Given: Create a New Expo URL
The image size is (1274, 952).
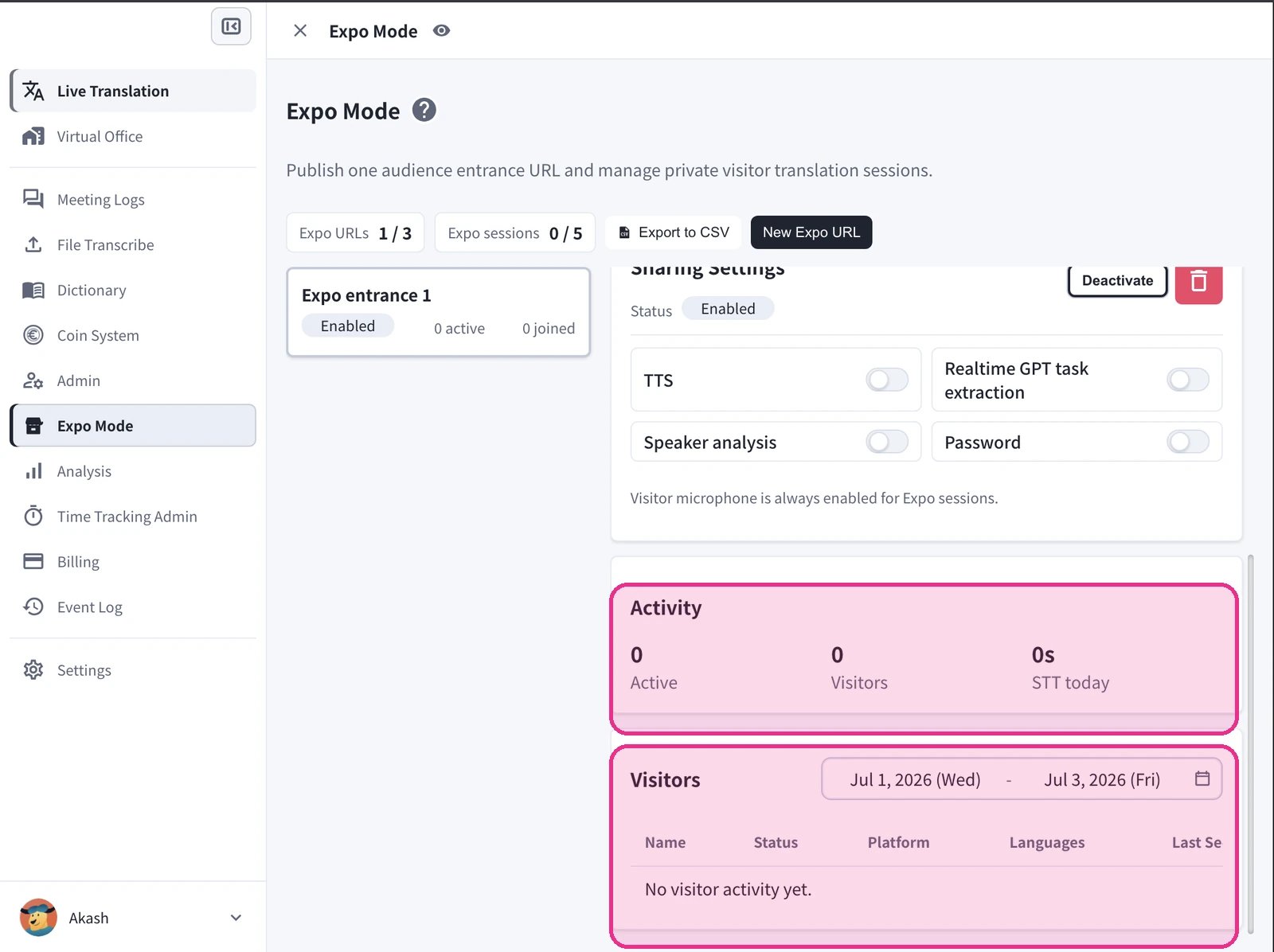Looking at the screenshot, I should 811,232.
